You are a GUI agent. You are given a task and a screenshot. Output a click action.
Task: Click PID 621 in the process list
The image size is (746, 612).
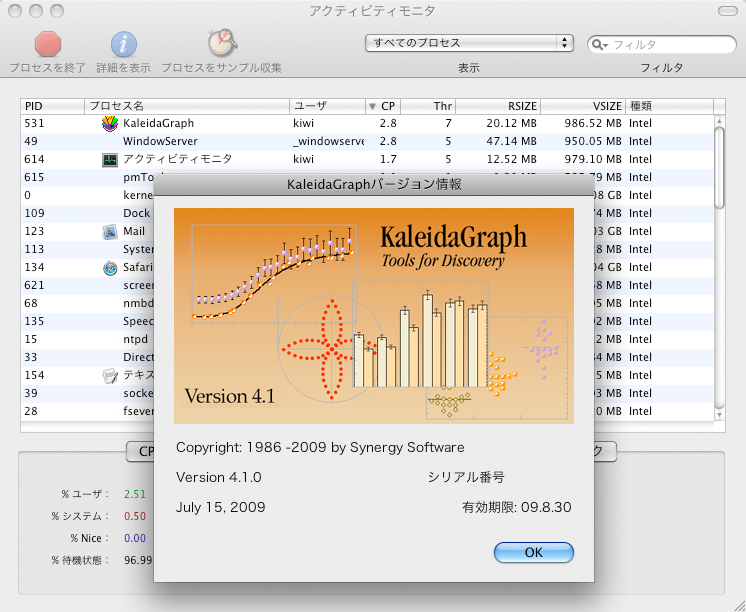pyautogui.click(x=34, y=286)
